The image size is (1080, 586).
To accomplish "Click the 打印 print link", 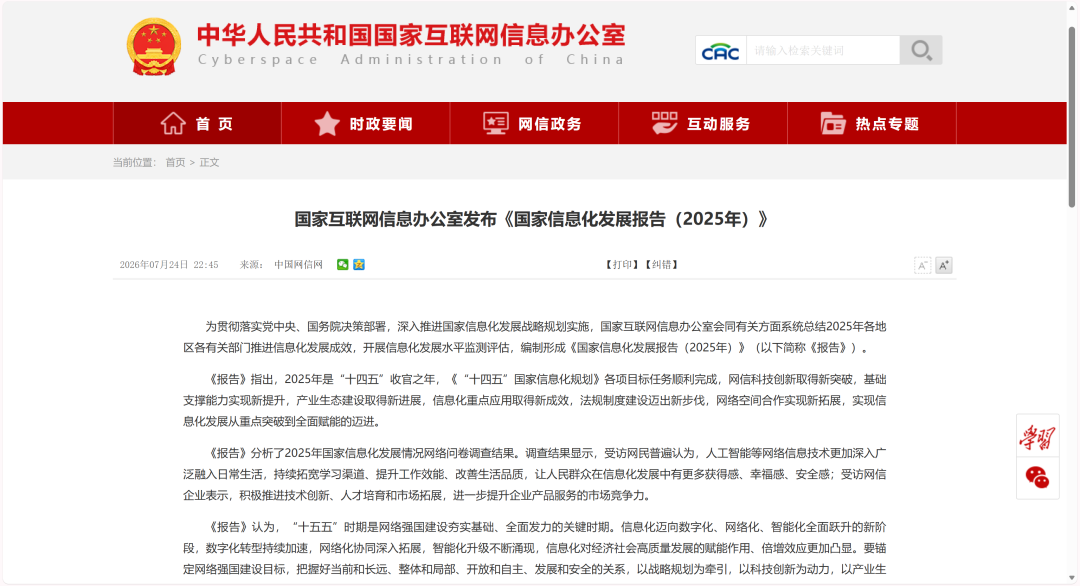I will point(622,264).
